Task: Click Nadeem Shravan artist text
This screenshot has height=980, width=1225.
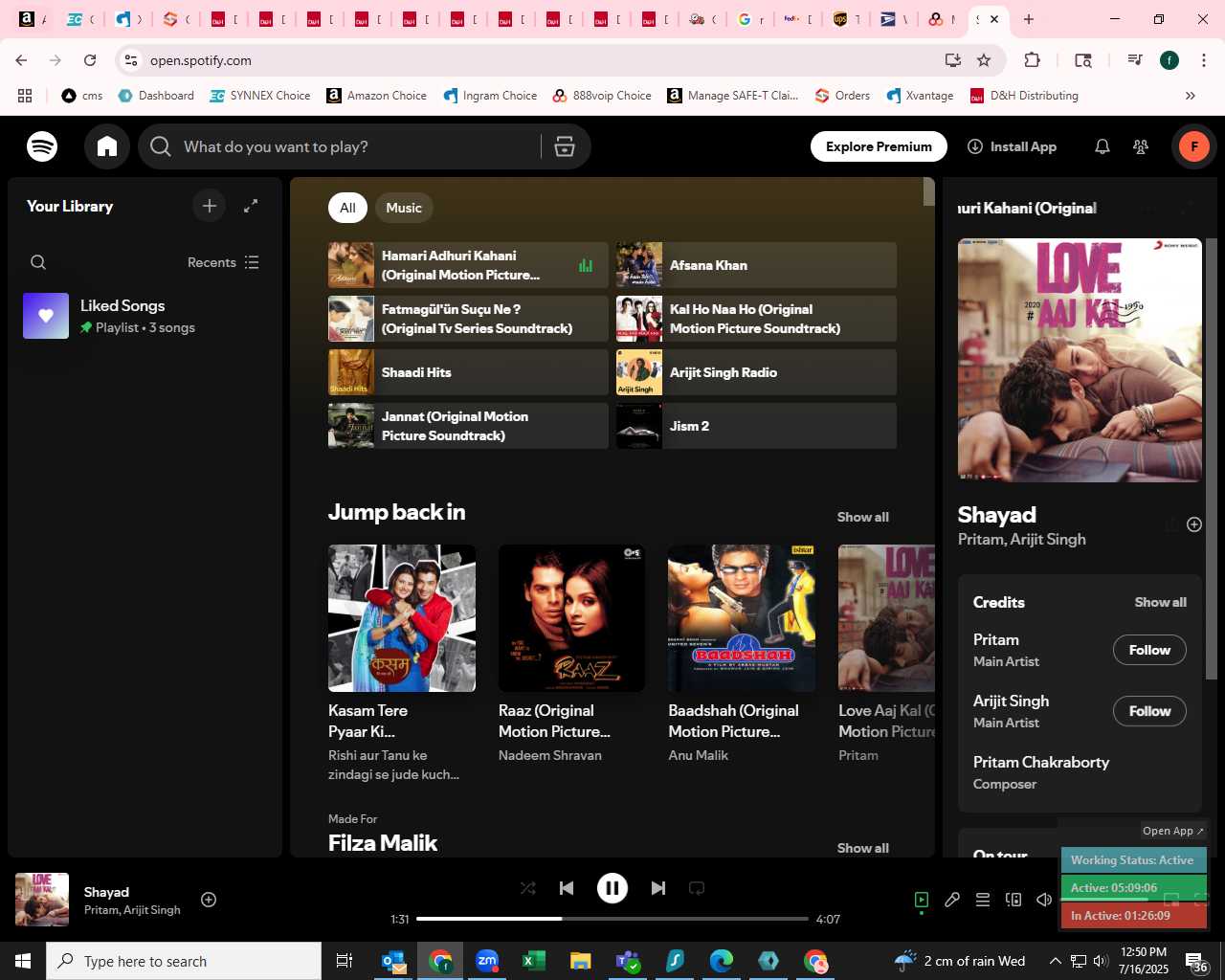Action: pos(550,755)
